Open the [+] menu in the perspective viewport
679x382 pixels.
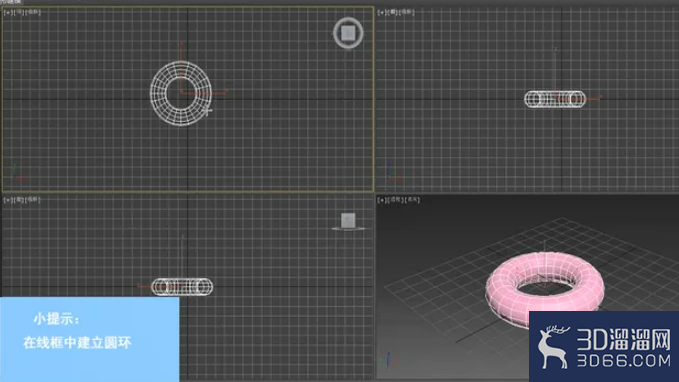[x=382, y=200]
